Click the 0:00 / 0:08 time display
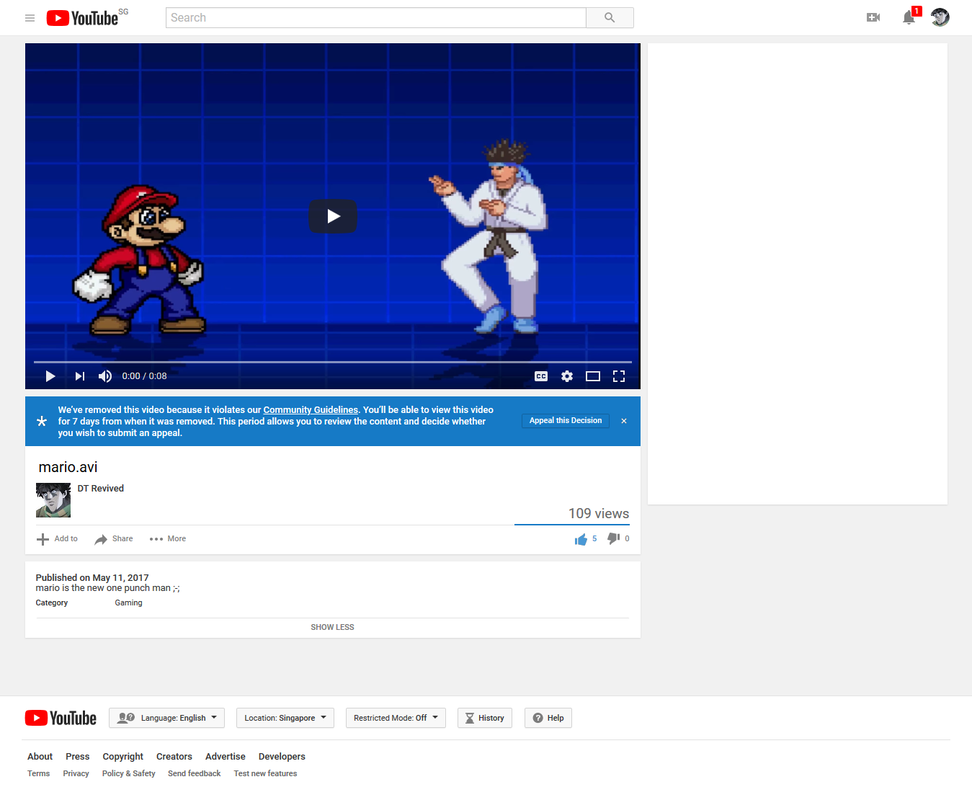Screen dimensions: 972x800 [x=144, y=376]
